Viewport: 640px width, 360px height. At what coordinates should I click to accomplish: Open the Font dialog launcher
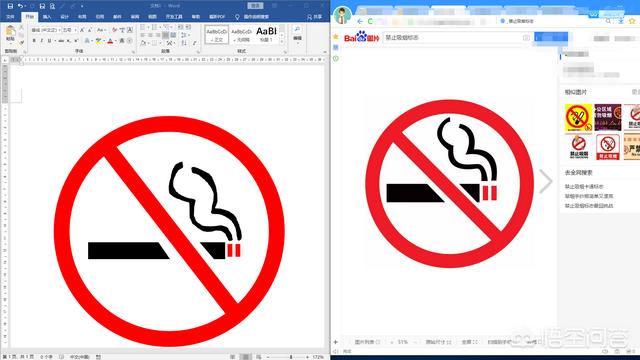(x=133, y=52)
